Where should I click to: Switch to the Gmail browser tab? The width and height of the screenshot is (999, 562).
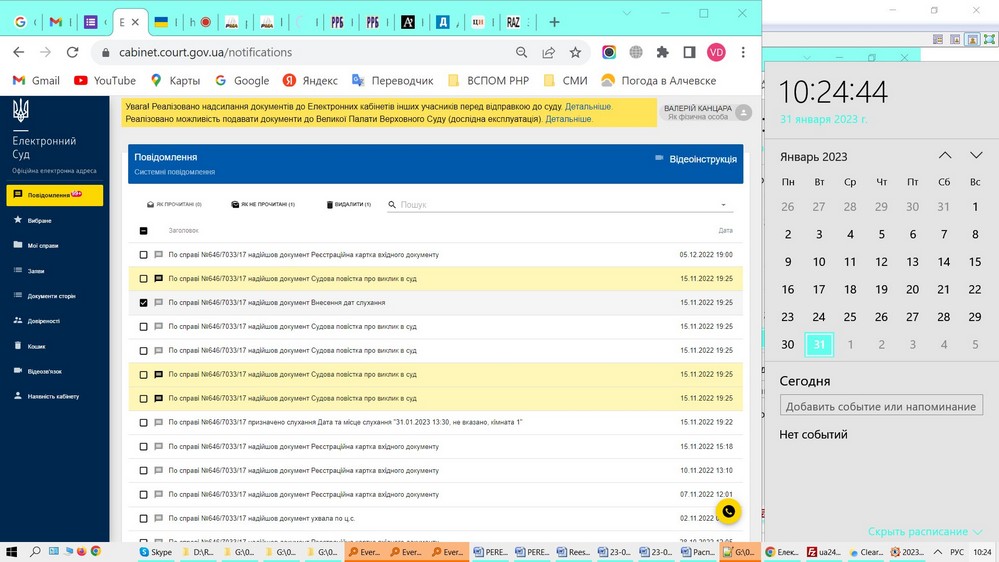pyautogui.click(x=55, y=22)
